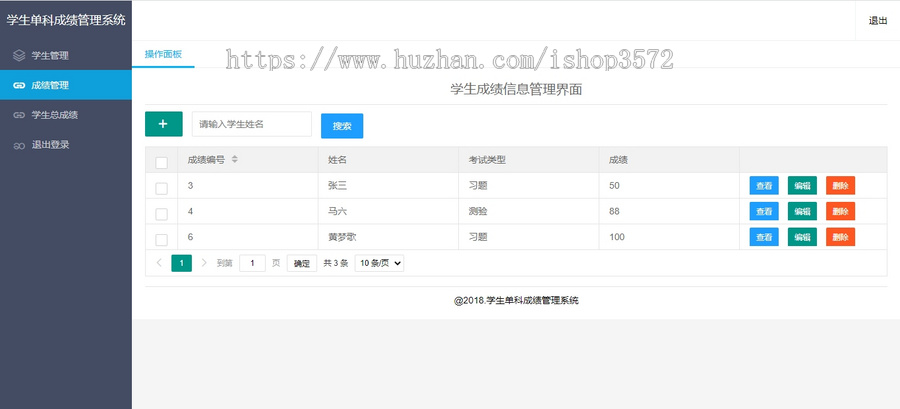This screenshot has height=409, width=900.
Task: Click the link icon beside 学生总成绩
Action: click(19, 115)
